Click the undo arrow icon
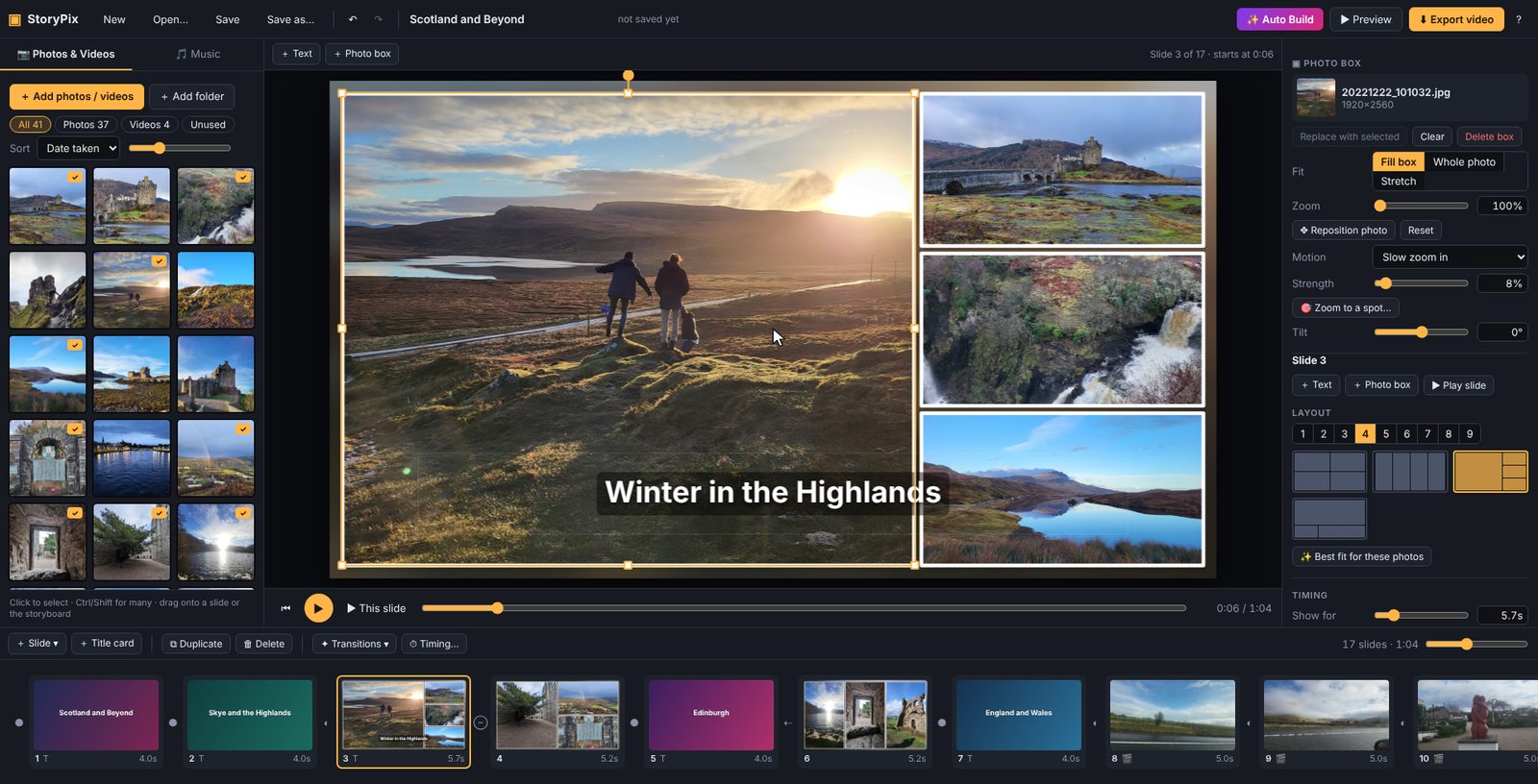1538x784 pixels. (x=353, y=19)
